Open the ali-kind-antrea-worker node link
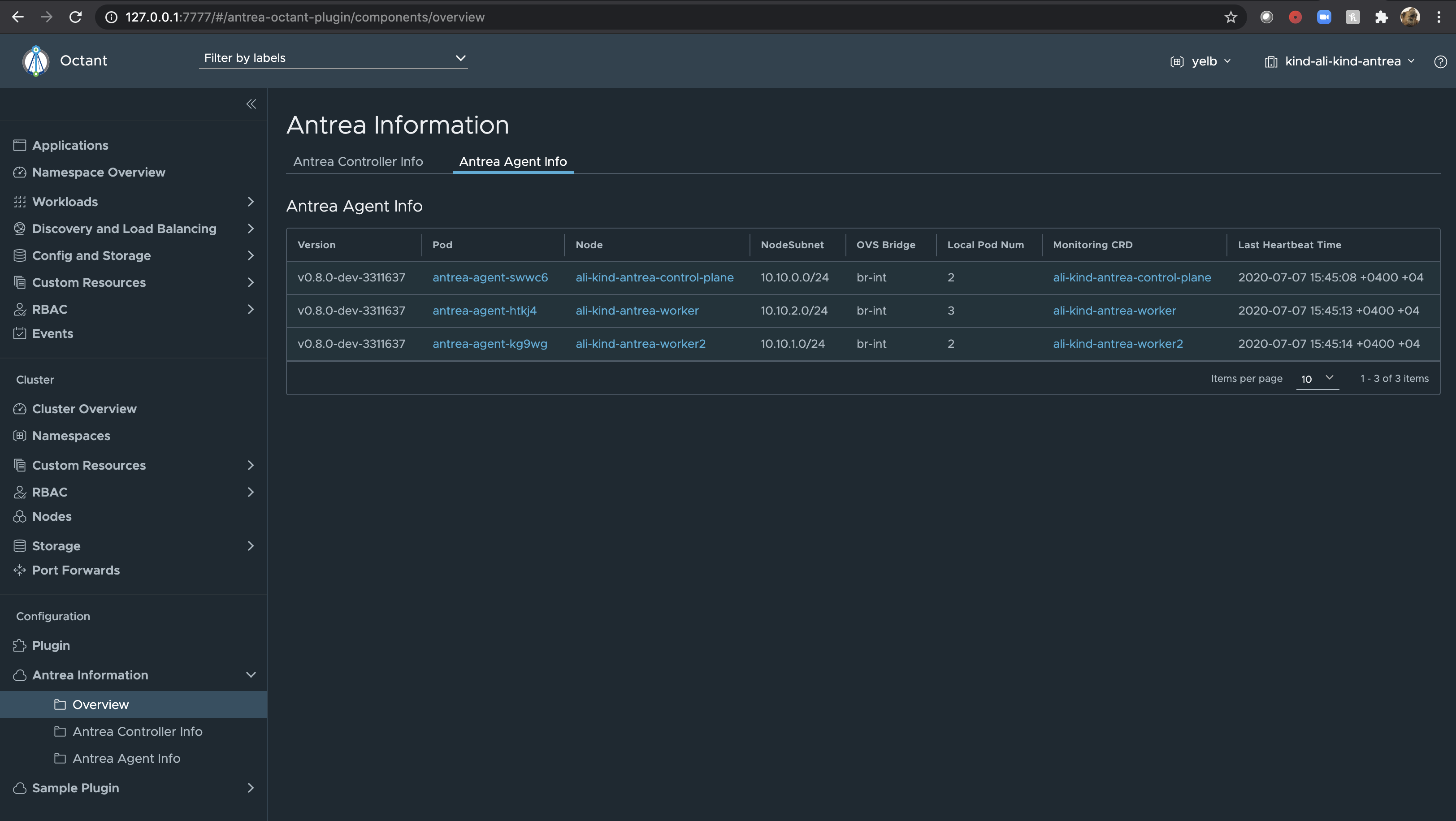This screenshot has height=821, width=1456. [x=637, y=310]
